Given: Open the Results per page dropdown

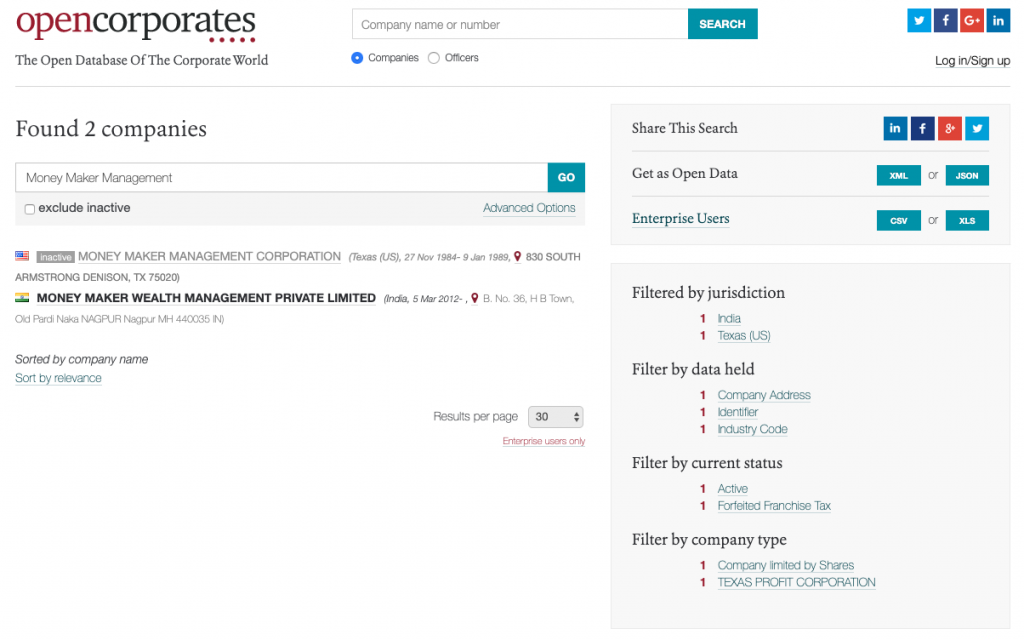Looking at the screenshot, I should click(556, 417).
